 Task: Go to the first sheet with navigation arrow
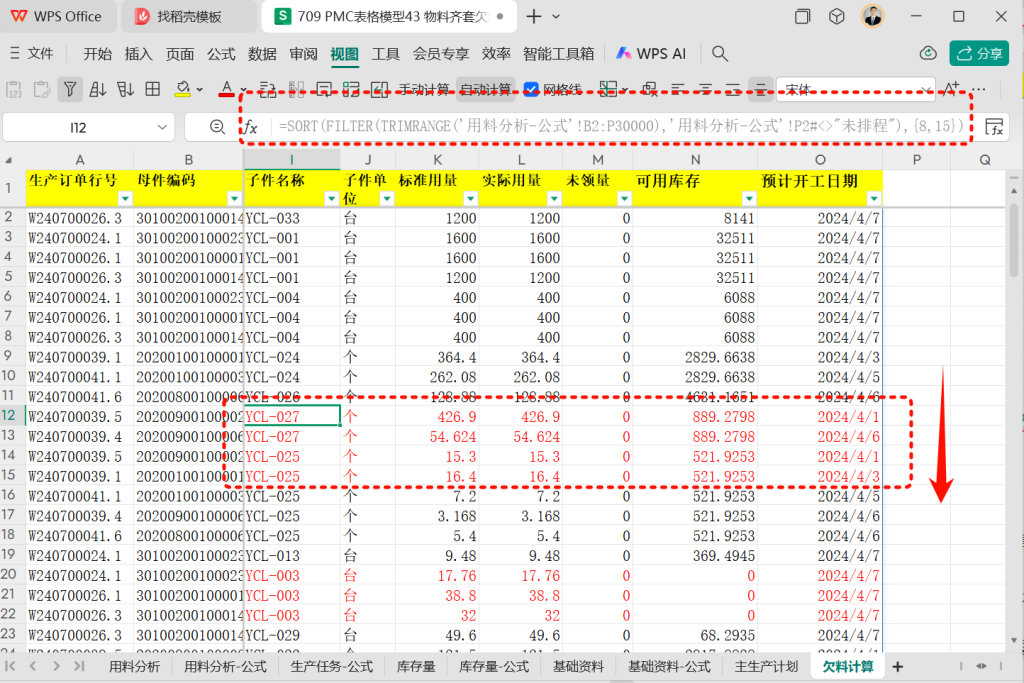click(x=10, y=666)
